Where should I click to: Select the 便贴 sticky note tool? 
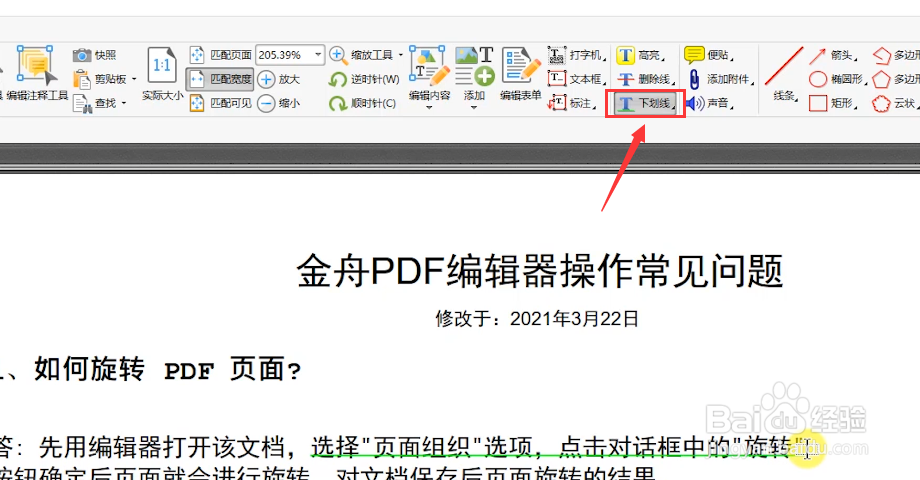click(709, 55)
